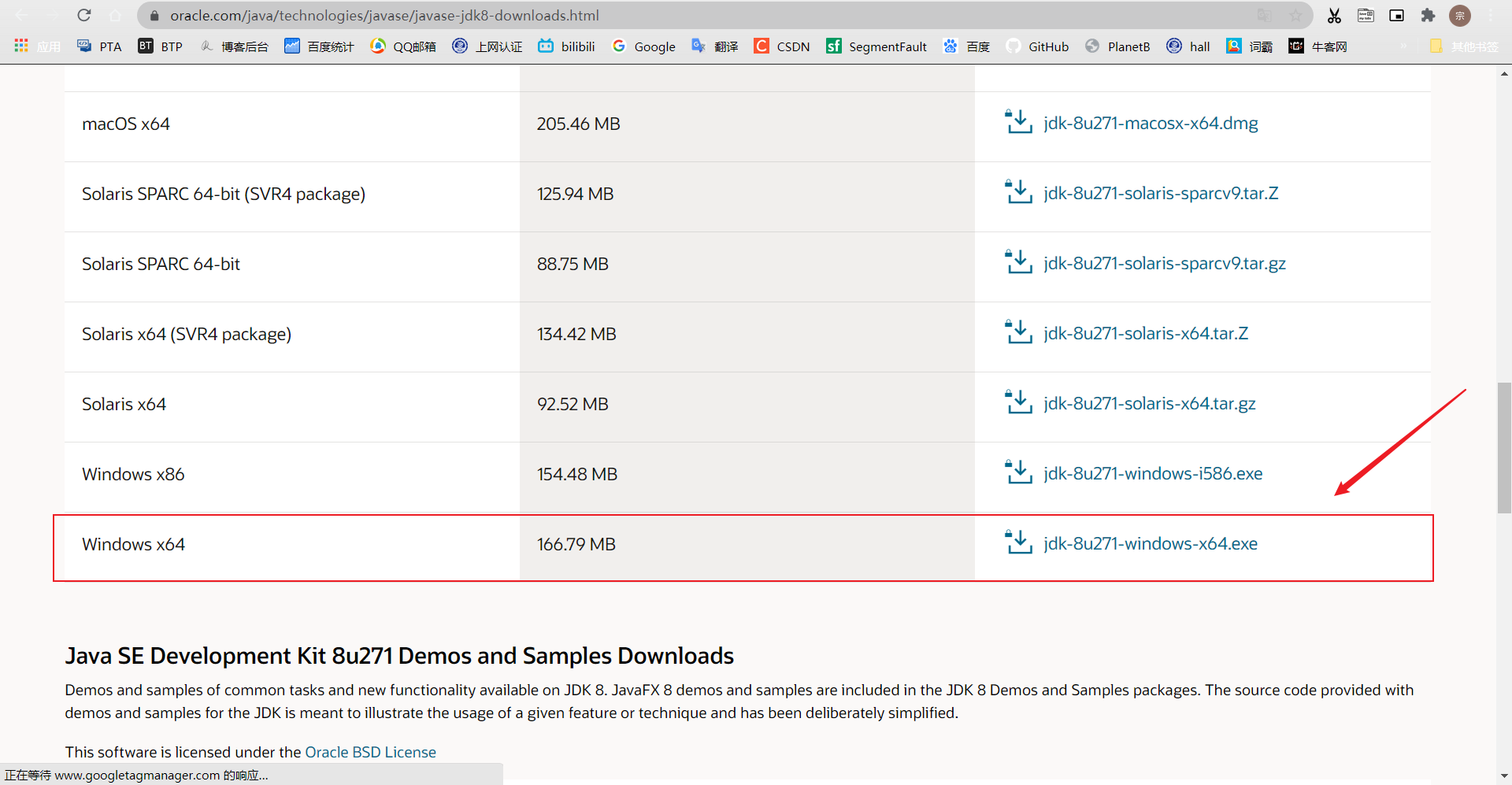
Task: Download jdk-8u271-macosx-x64.dmg
Action: (1151, 123)
